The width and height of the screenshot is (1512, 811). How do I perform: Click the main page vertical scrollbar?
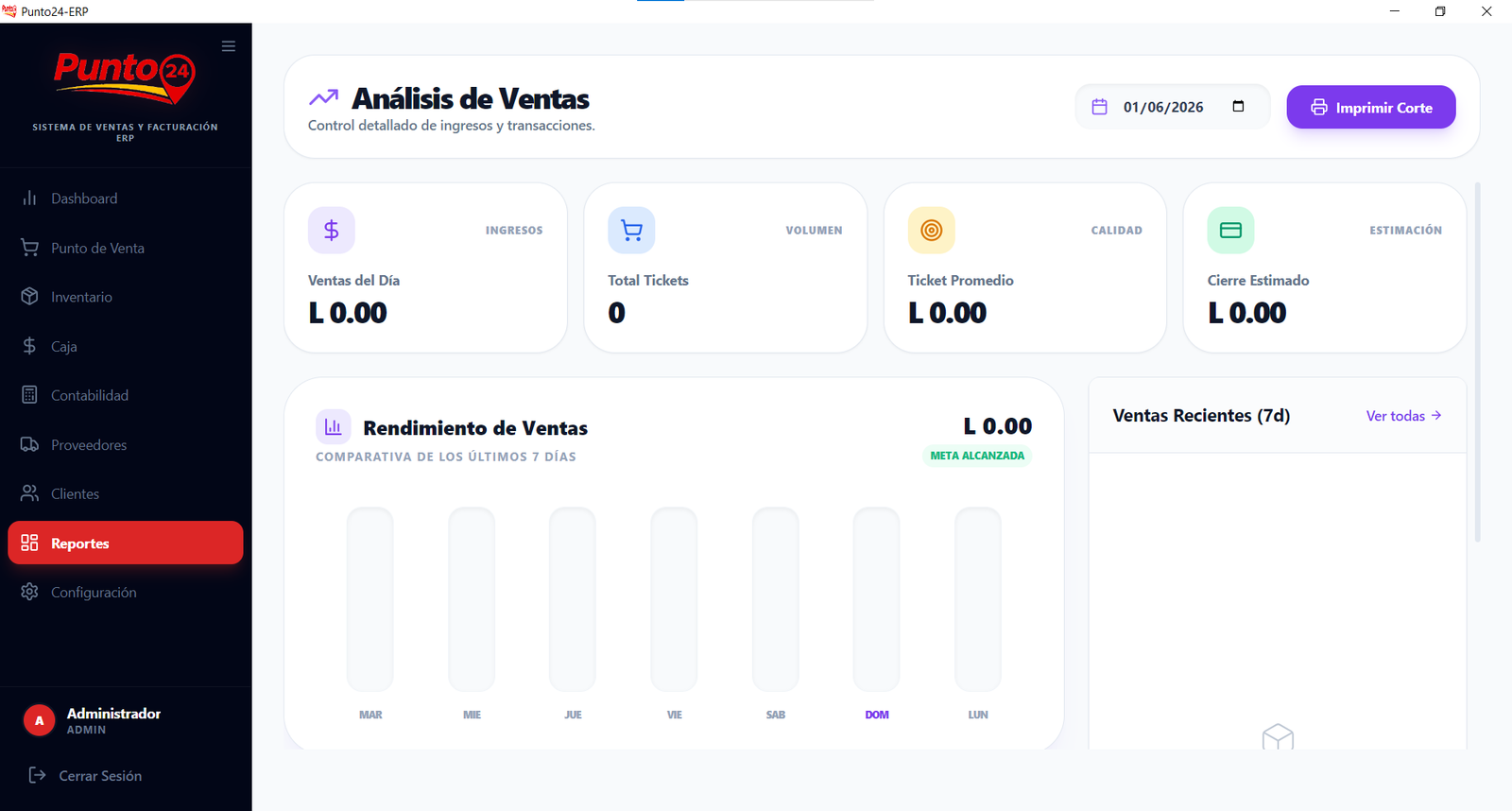1477,362
